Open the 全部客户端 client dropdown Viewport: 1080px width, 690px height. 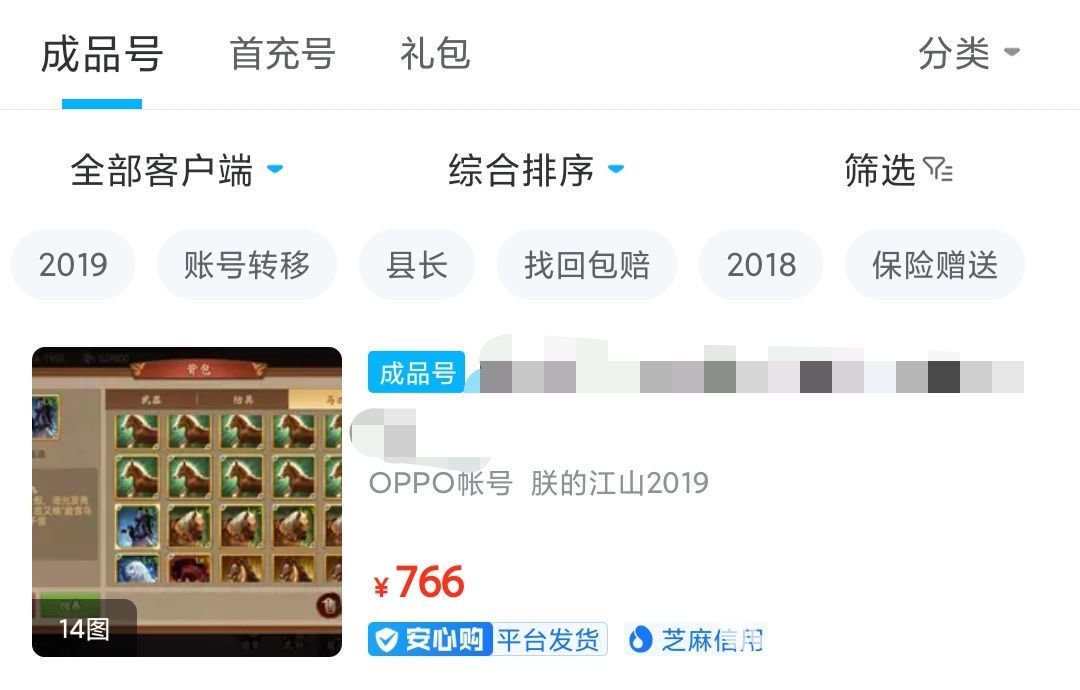[x=177, y=170]
